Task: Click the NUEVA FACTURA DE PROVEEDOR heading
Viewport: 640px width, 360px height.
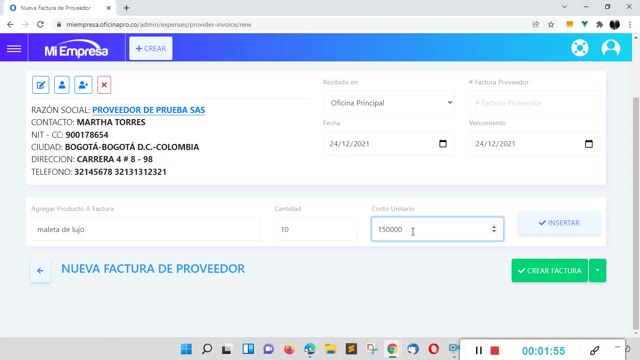Action: 153,269
